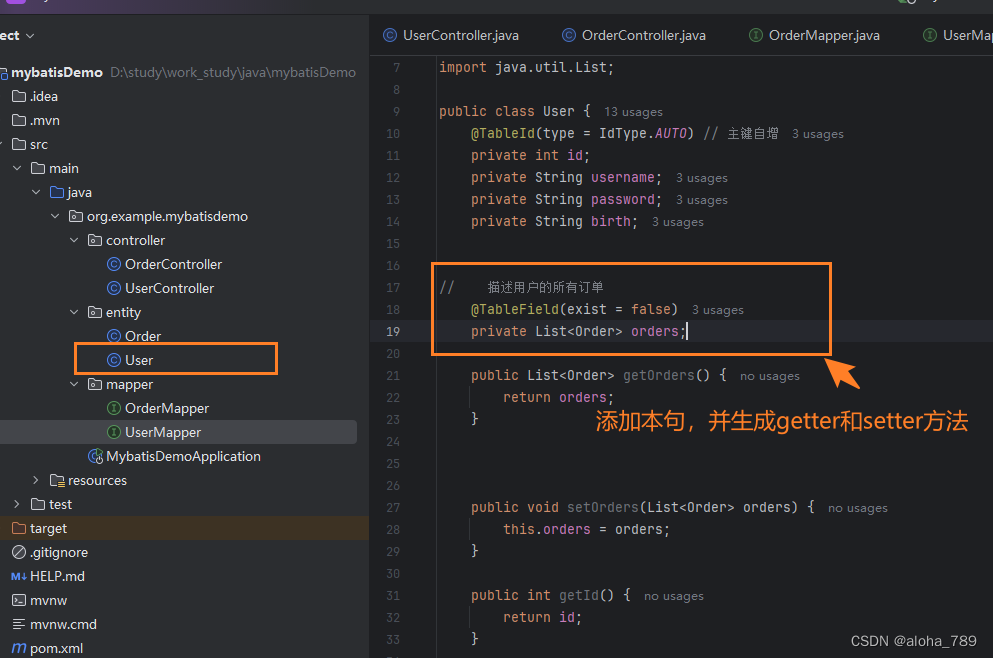The width and height of the screenshot is (993, 658).
Task: Open the HELP.md file
Action: pyautogui.click(x=57, y=576)
